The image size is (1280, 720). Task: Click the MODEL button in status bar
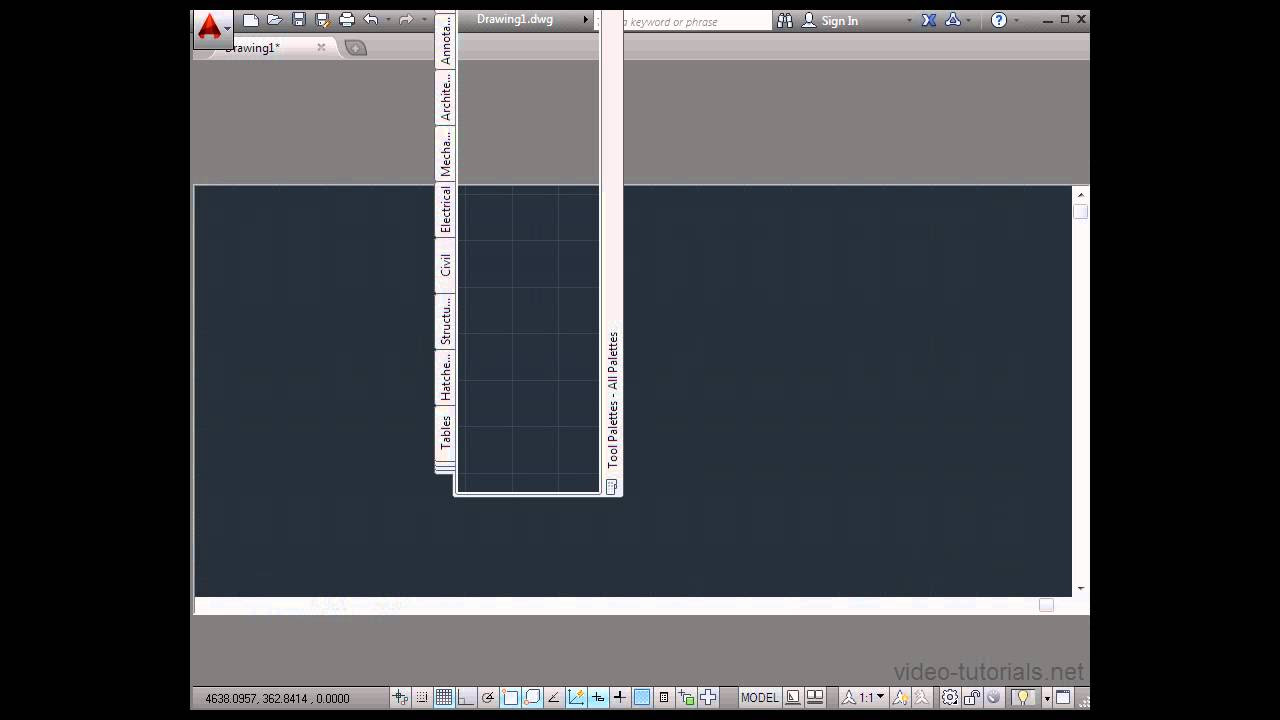760,698
